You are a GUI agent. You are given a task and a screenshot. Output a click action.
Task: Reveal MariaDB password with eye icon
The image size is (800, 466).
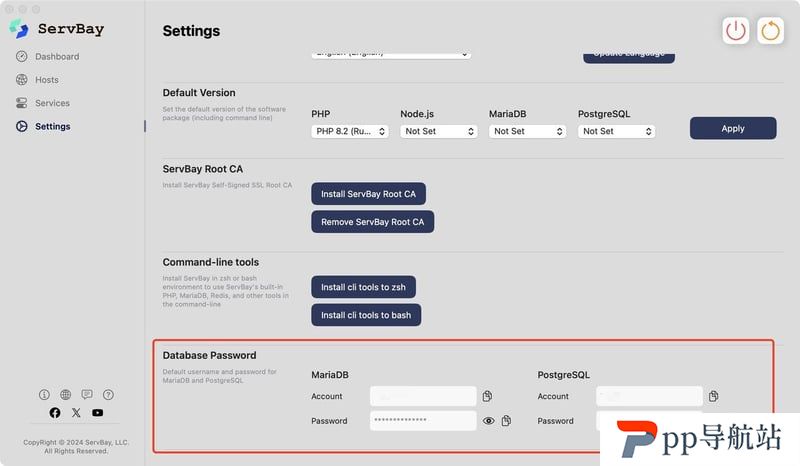click(489, 421)
